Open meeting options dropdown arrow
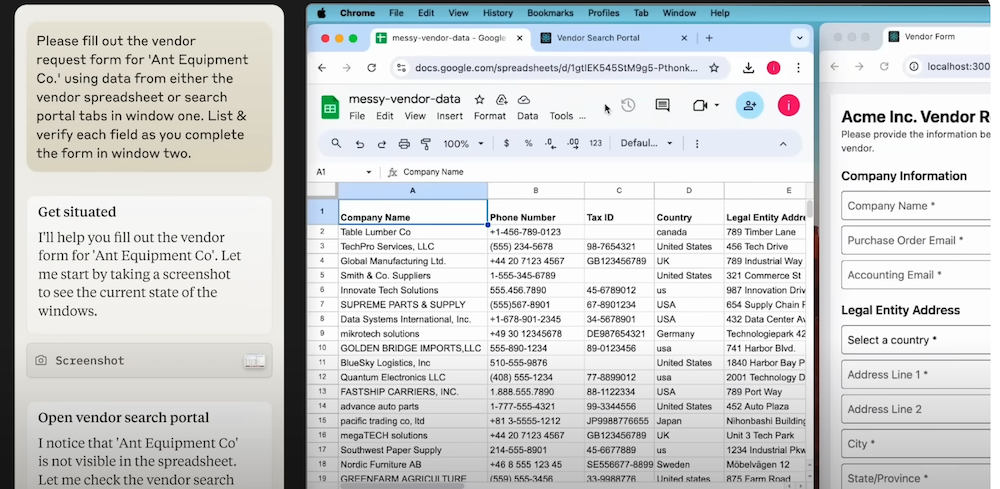 pos(717,105)
